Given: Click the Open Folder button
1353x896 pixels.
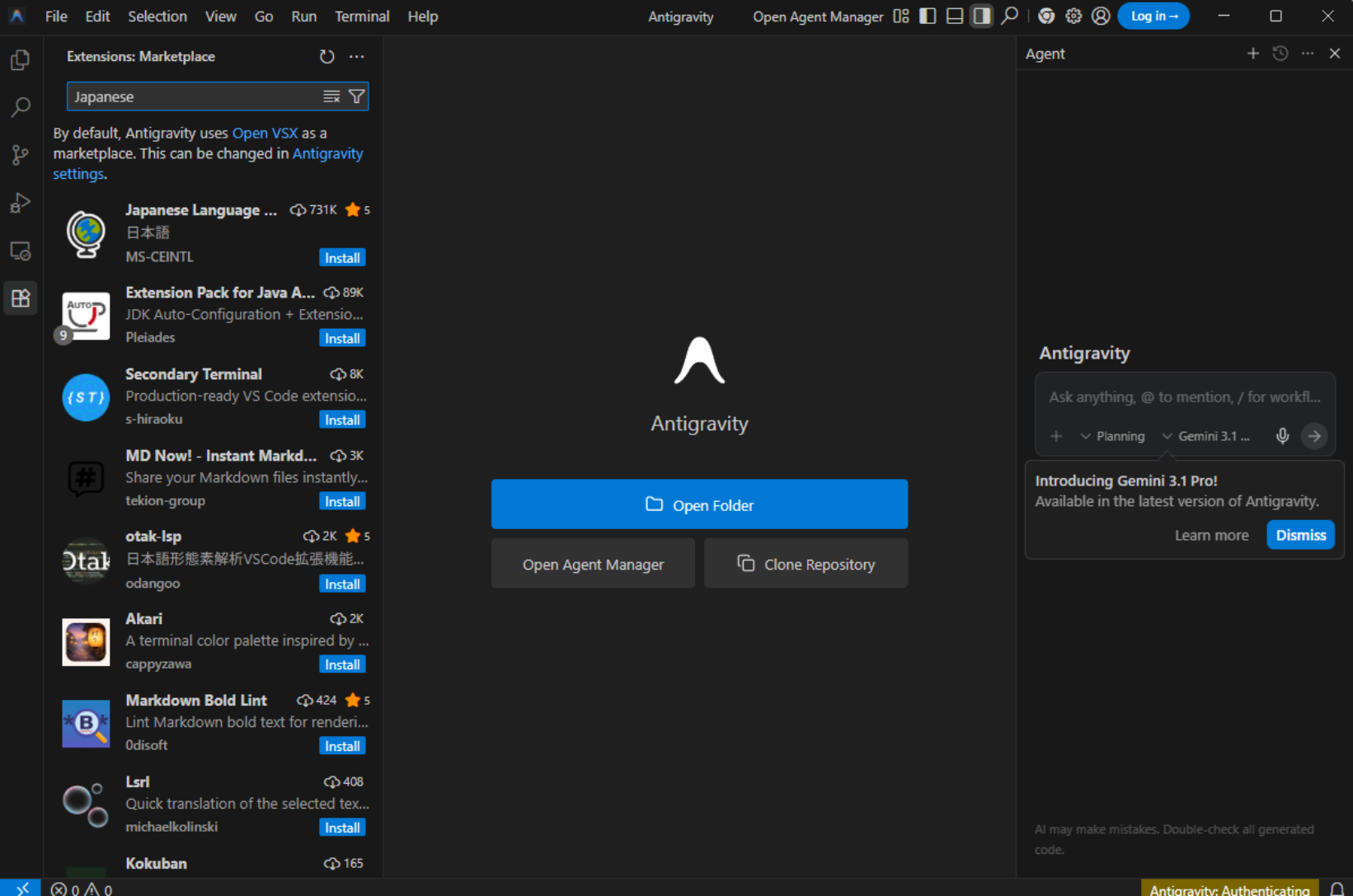Looking at the screenshot, I should tap(699, 504).
